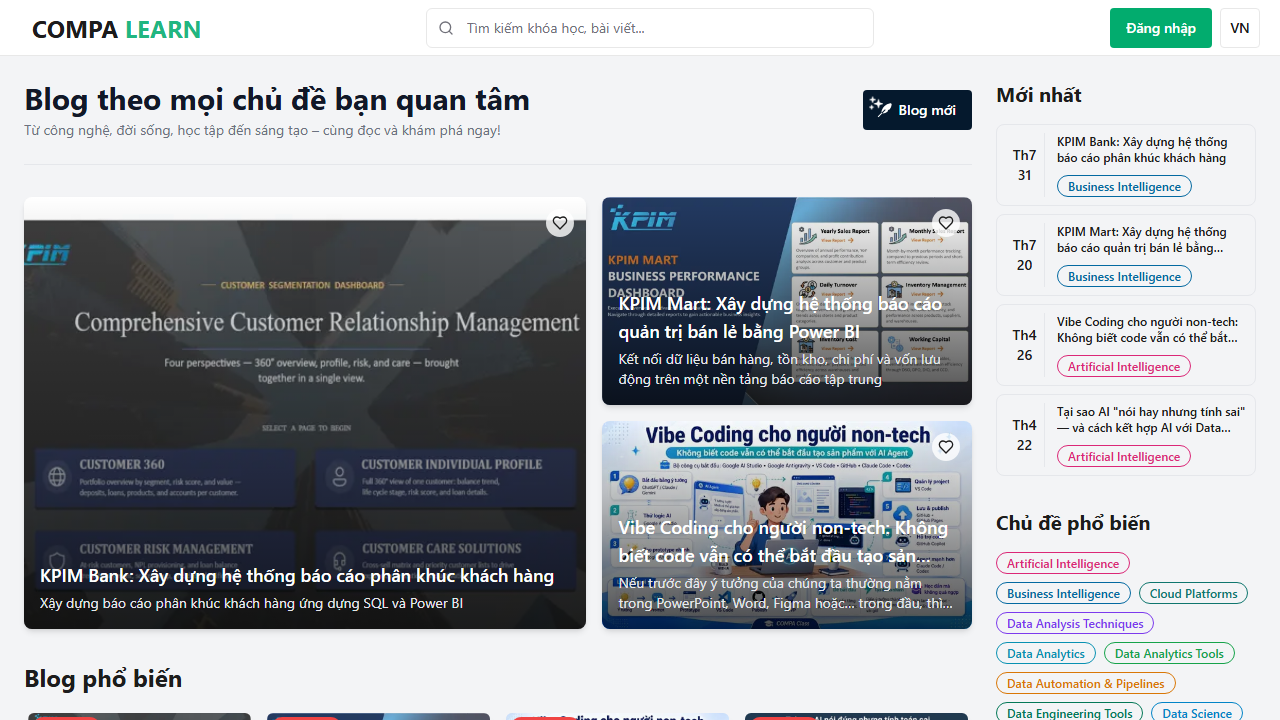This screenshot has width=1280, height=720.
Task: Click the Mới nhất sidebar heading
Action: click(x=1039, y=95)
